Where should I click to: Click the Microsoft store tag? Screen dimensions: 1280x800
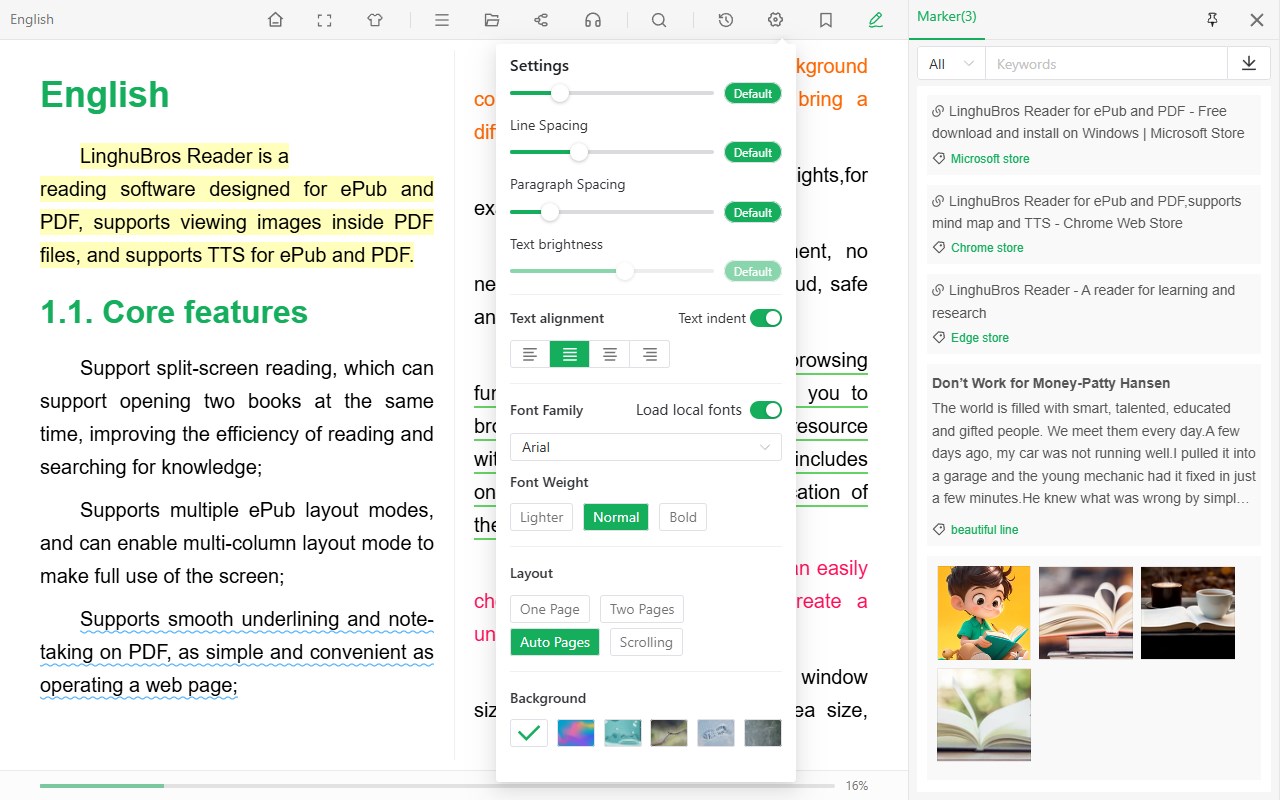click(990, 159)
